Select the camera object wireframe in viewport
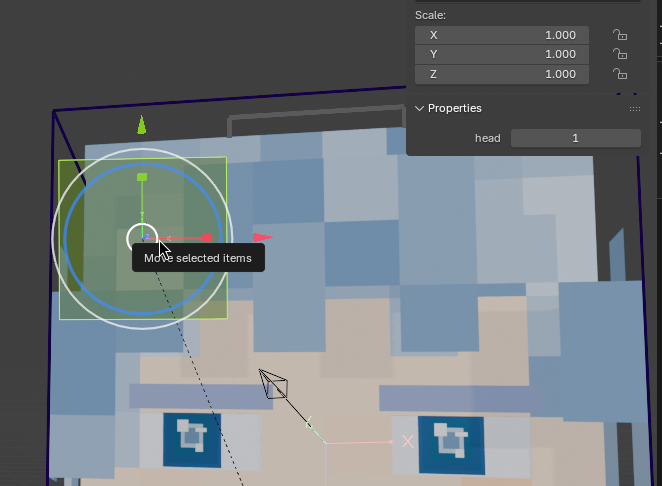Viewport: 662px width, 486px height. pos(274,384)
